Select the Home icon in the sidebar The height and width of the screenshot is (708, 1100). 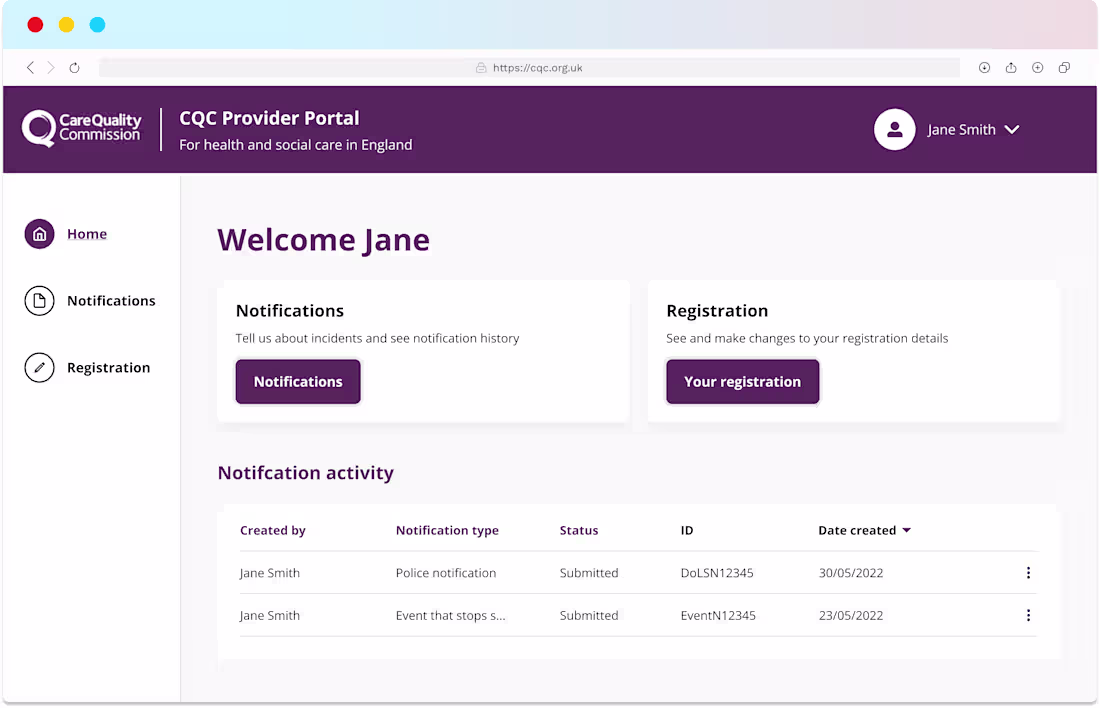coord(39,233)
